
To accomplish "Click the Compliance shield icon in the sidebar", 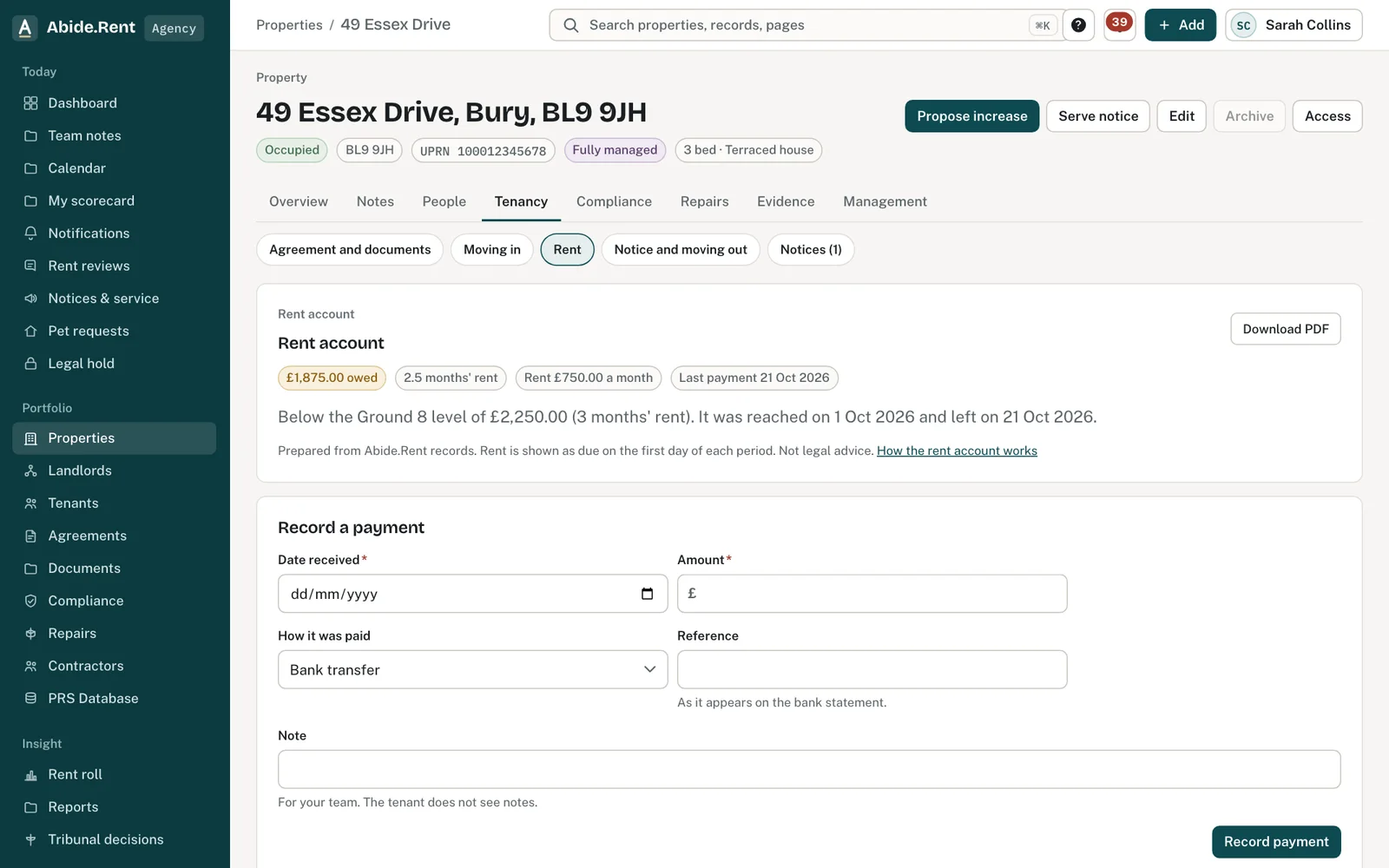I will (x=31, y=601).
